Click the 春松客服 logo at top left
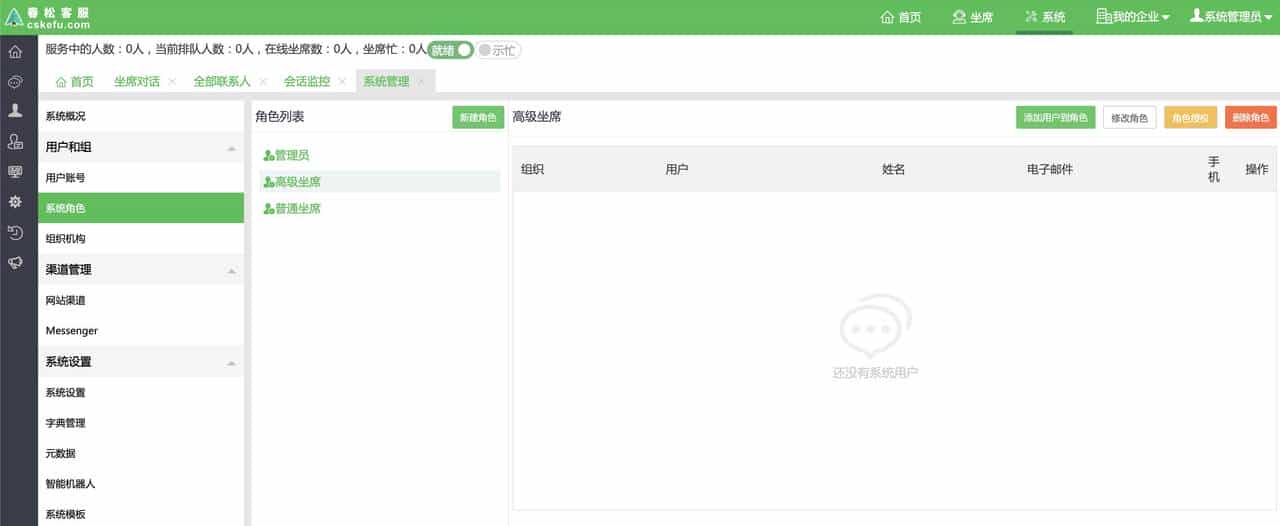The image size is (1280, 526). coord(48,17)
